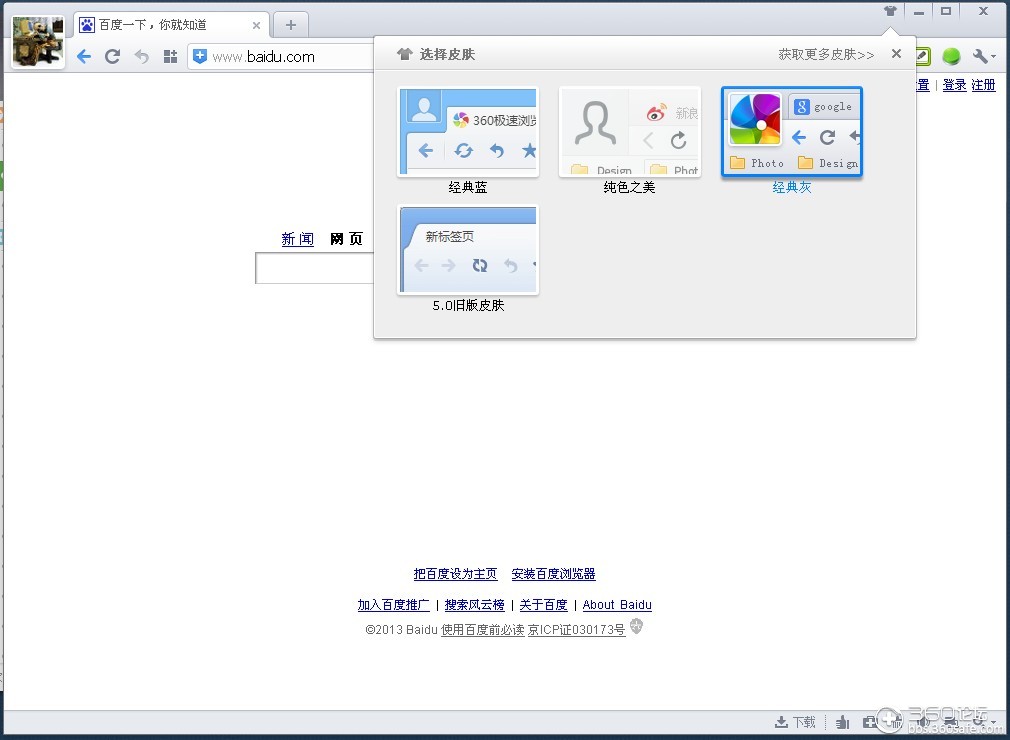Open 安装百度浏览器 link
The image size is (1010, 740).
coord(553,574)
